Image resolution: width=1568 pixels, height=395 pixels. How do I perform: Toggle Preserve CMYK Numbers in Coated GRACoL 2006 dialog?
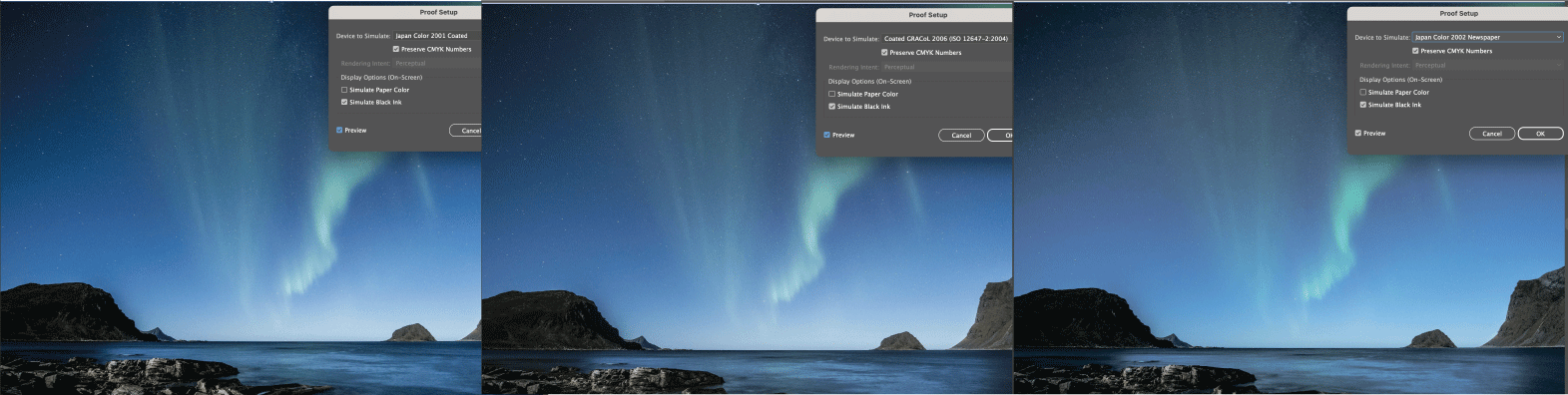[884, 53]
